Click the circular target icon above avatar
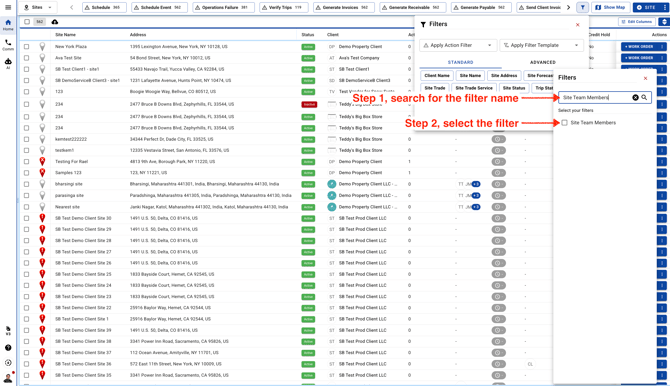Image resolution: width=670 pixels, height=386 pixels. click(8, 363)
